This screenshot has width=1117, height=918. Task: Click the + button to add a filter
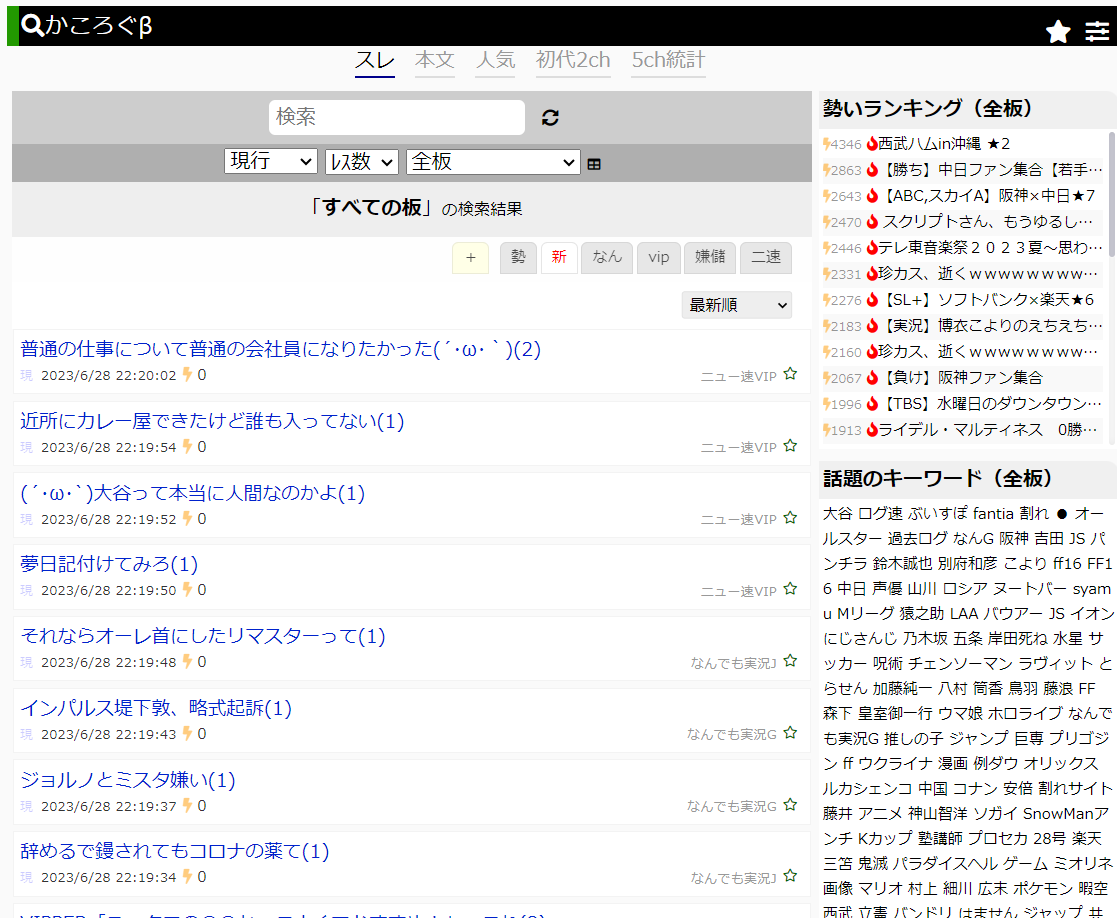click(x=470, y=257)
